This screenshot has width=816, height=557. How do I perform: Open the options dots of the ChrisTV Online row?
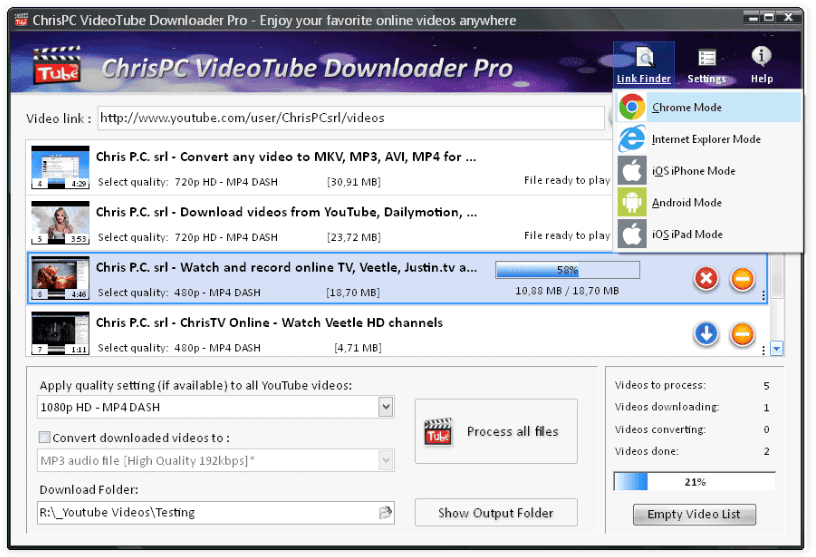pos(763,351)
